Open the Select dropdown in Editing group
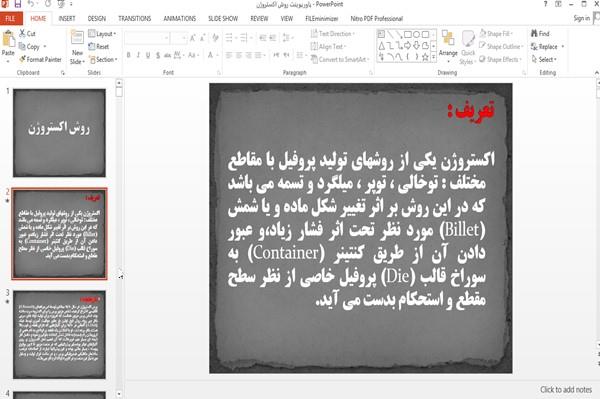The image size is (600, 399). click(x=544, y=59)
